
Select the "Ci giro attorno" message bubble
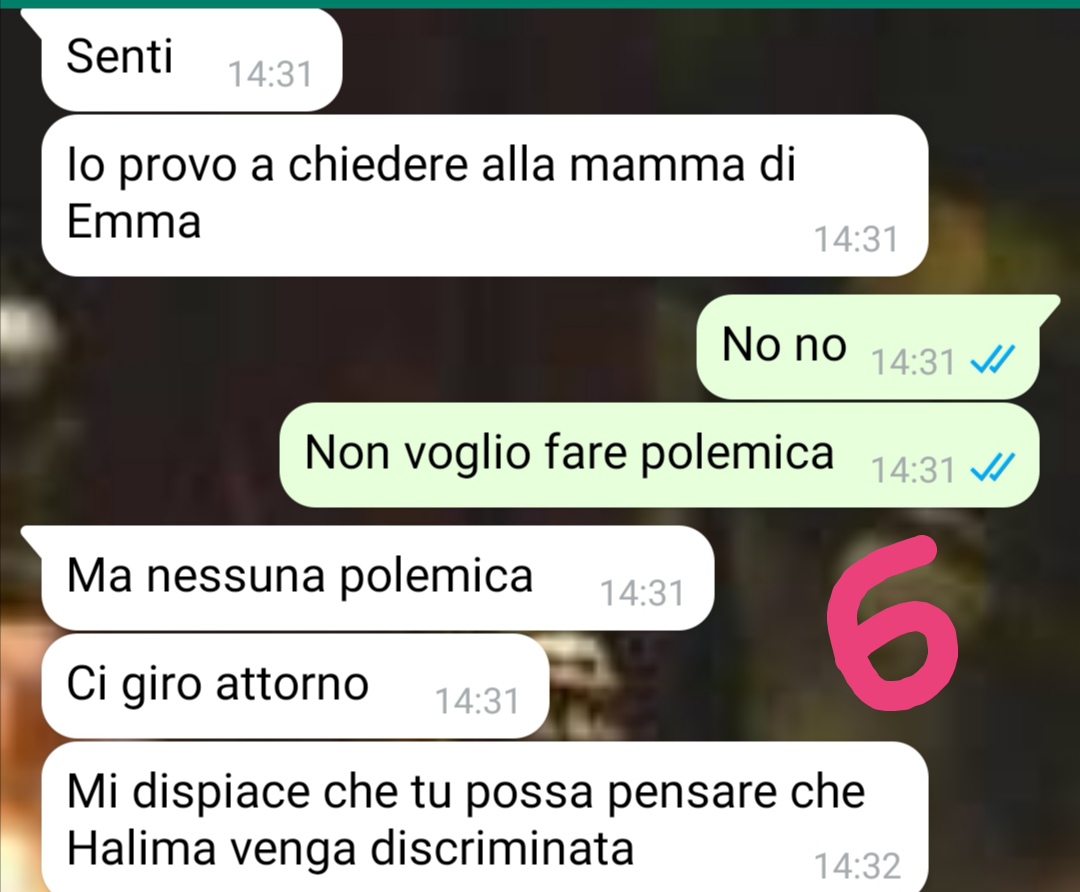pos(295,687)
